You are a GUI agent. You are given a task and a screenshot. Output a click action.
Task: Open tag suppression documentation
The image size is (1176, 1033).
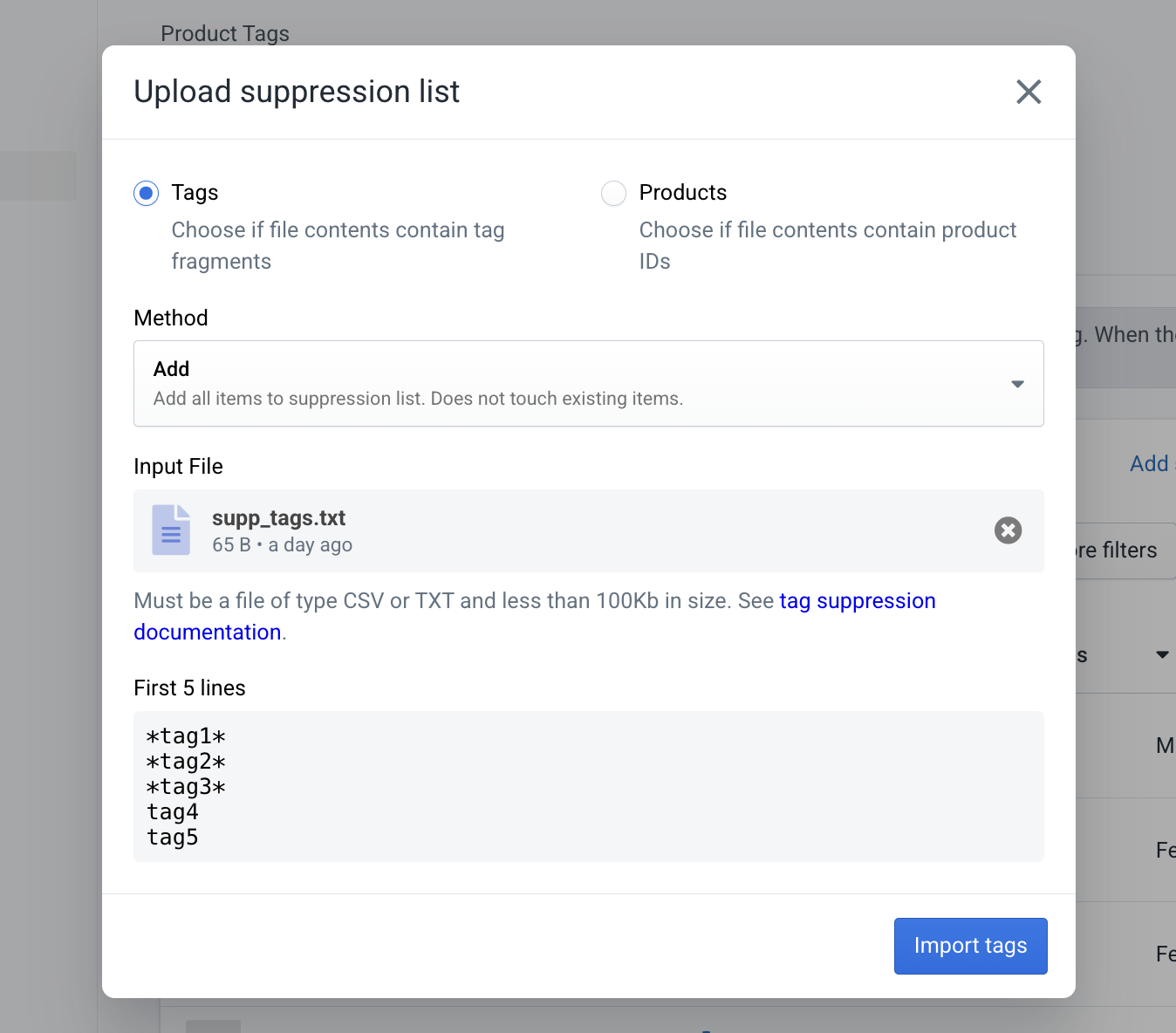tap(858, 600)
